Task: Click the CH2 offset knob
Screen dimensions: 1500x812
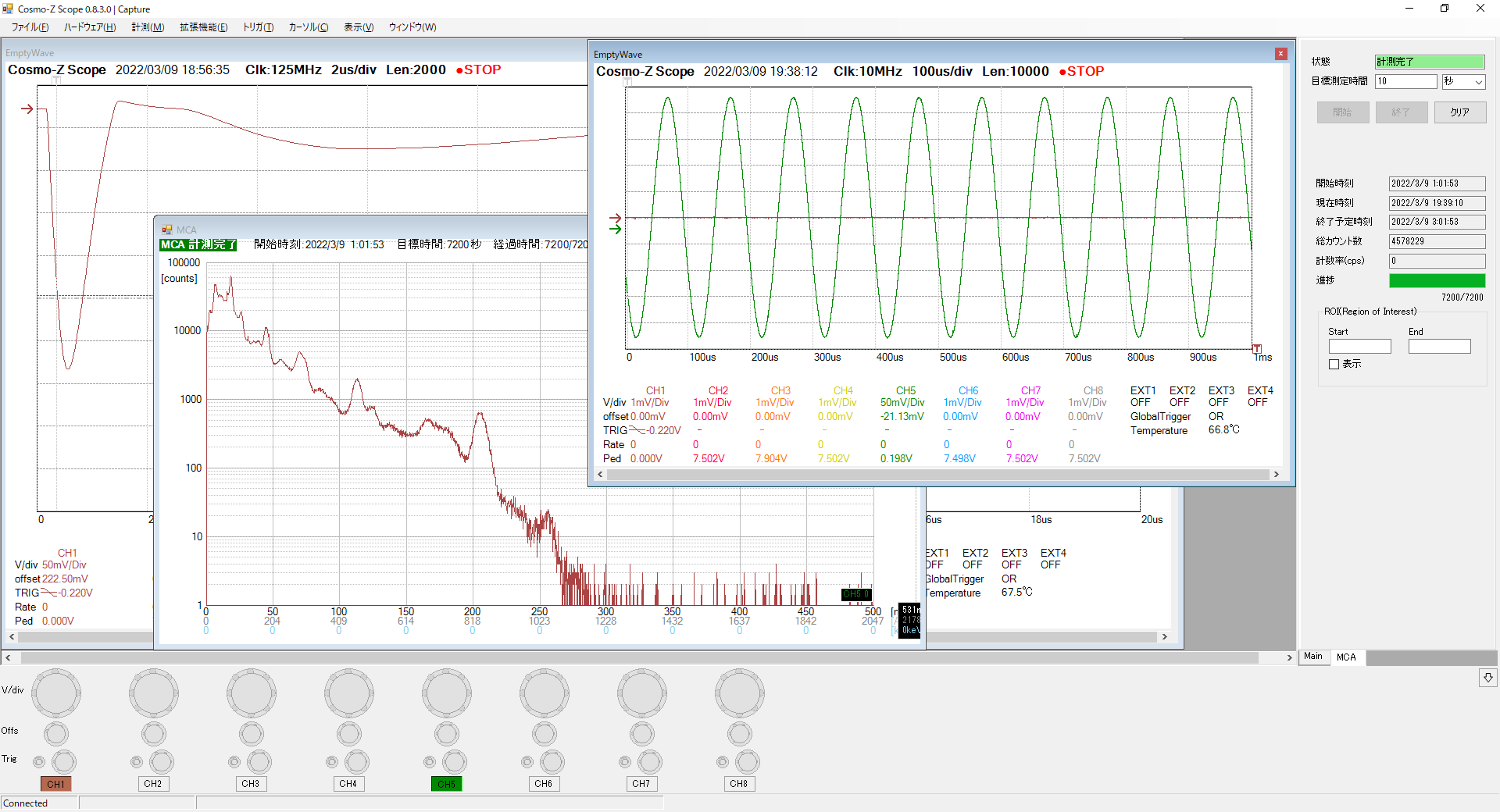Action: pyautogui.click(x=154, y=734)
